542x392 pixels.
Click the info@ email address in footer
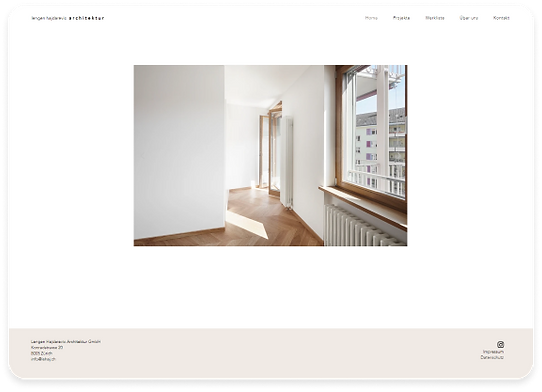pyautogui.click(x=44, y=359)
